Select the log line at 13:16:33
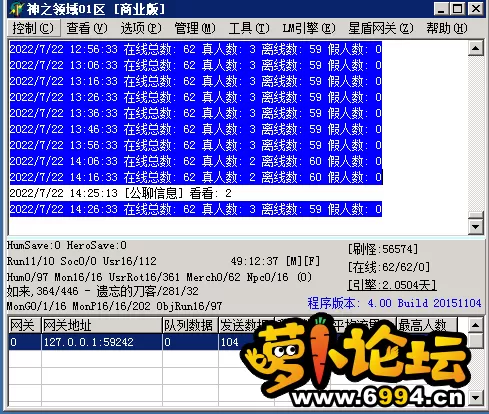Screen dimensions: 489x414 [196, 81]
